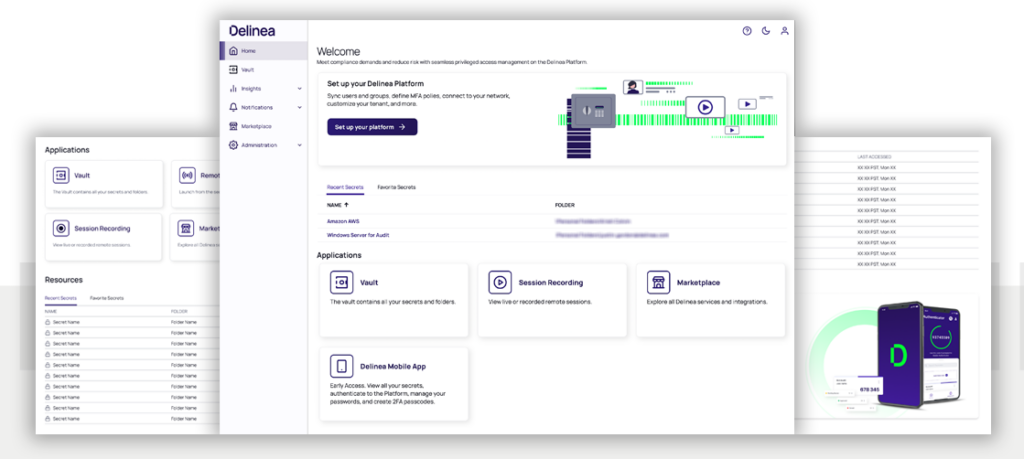
Task: Click the NAME column sort arrow
Action: click(346, 205)
